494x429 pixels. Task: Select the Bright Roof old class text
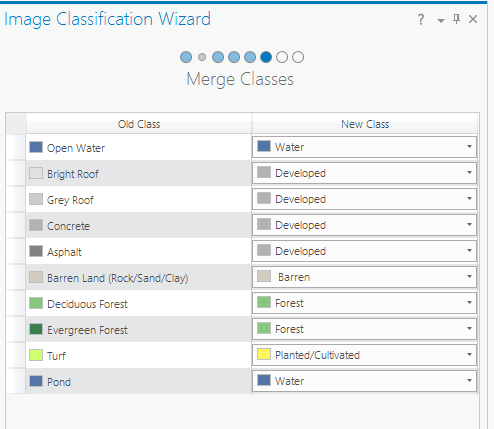73,174
